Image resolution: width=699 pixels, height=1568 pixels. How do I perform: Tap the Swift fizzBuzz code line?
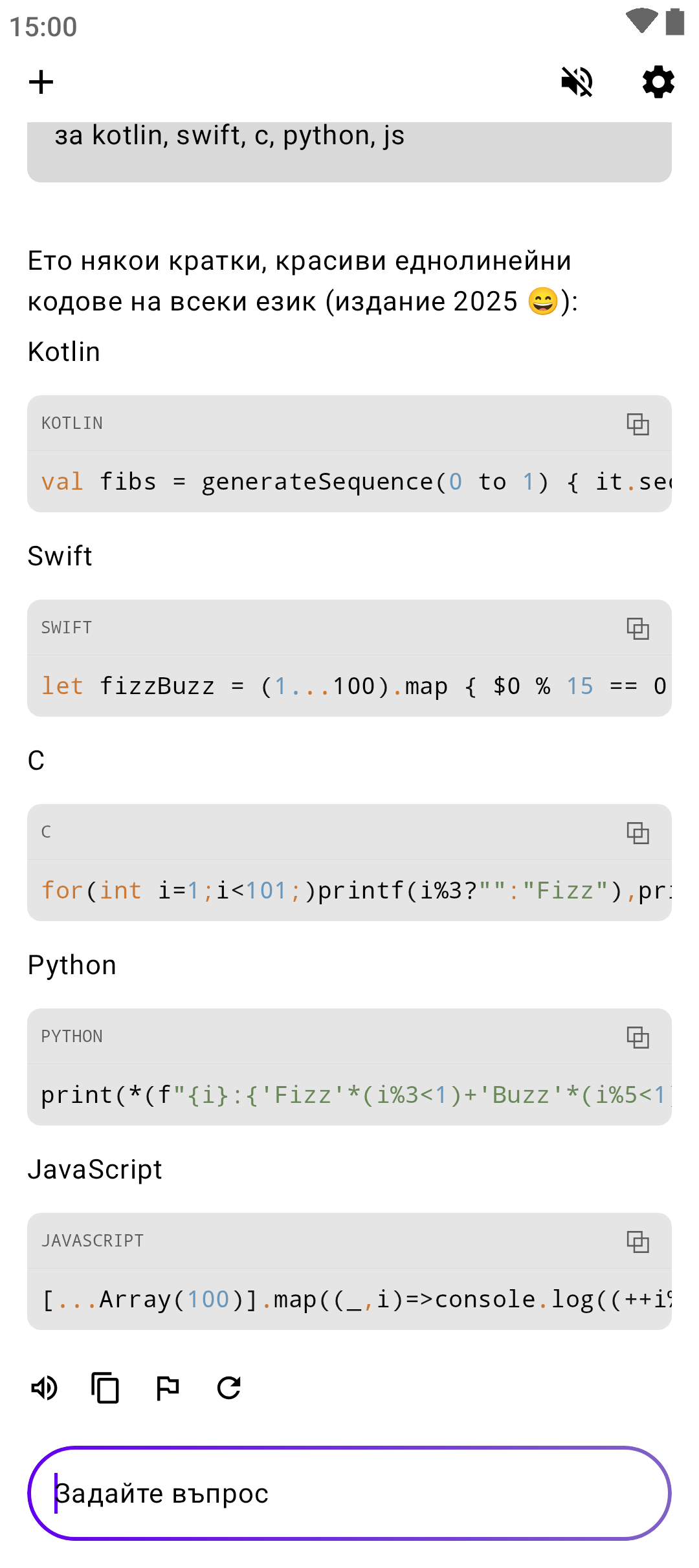point(349,686)
